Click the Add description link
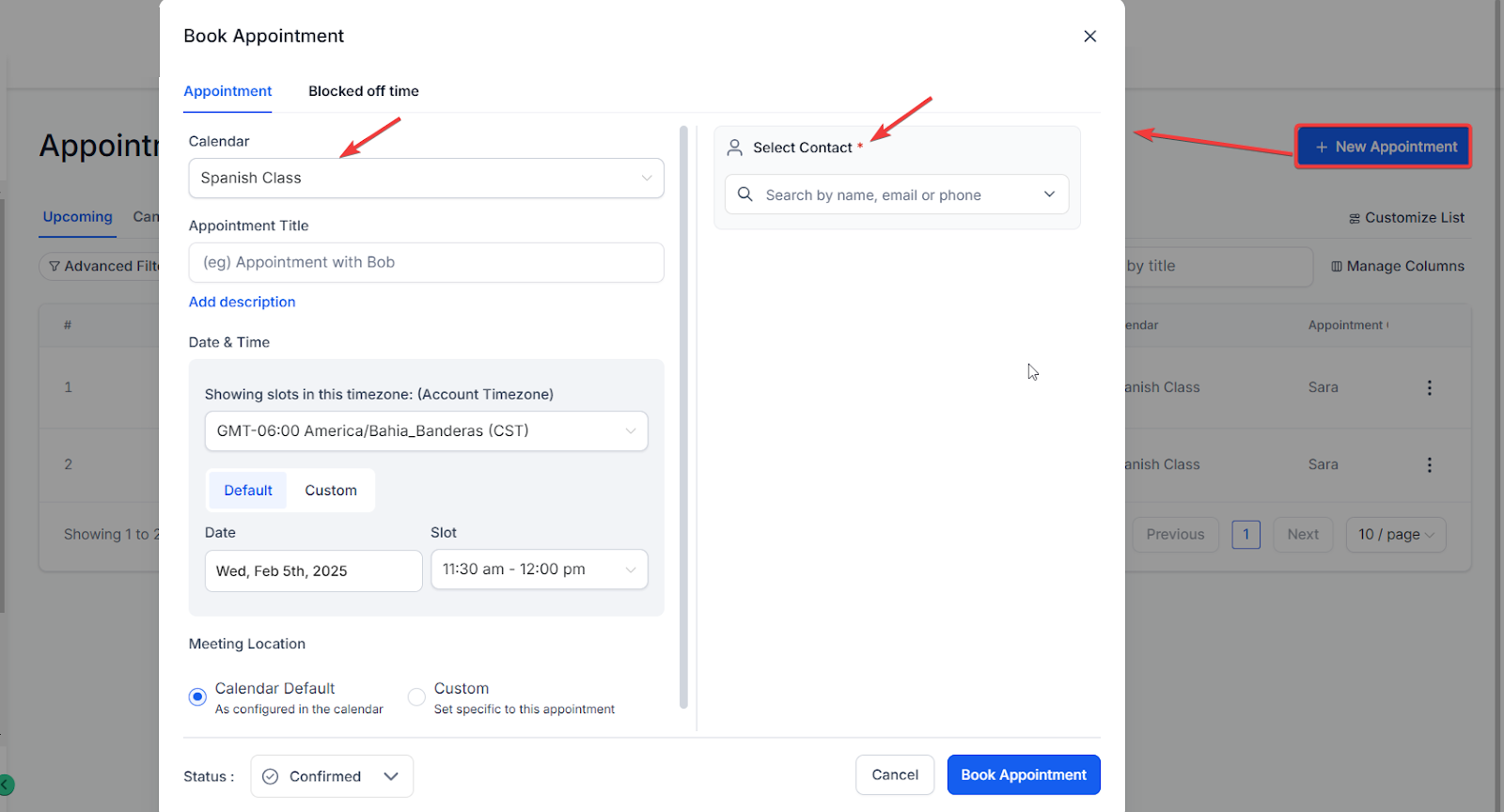 tap(242, 302)
